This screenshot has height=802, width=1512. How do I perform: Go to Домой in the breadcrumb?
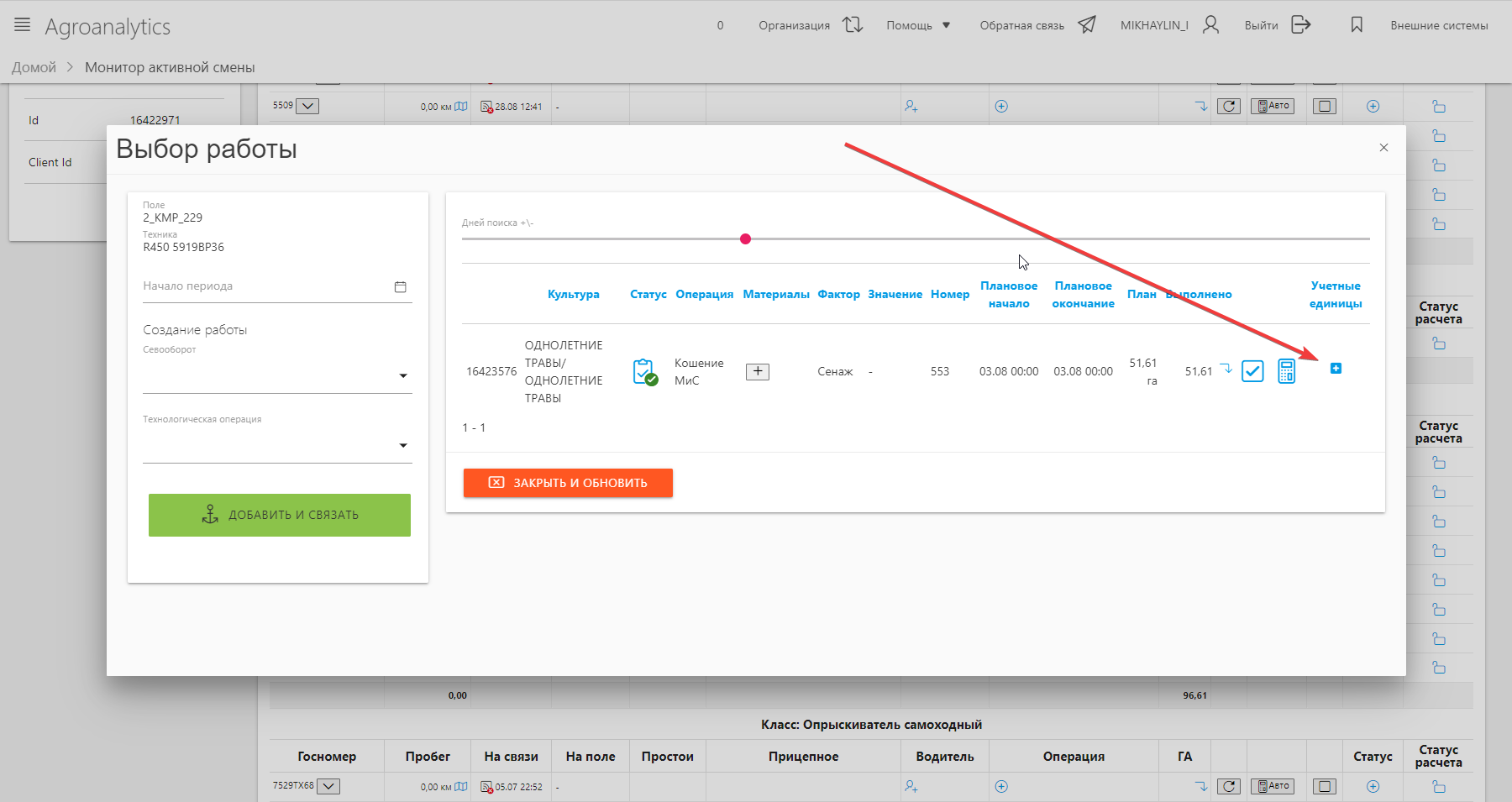coord(34,67)
